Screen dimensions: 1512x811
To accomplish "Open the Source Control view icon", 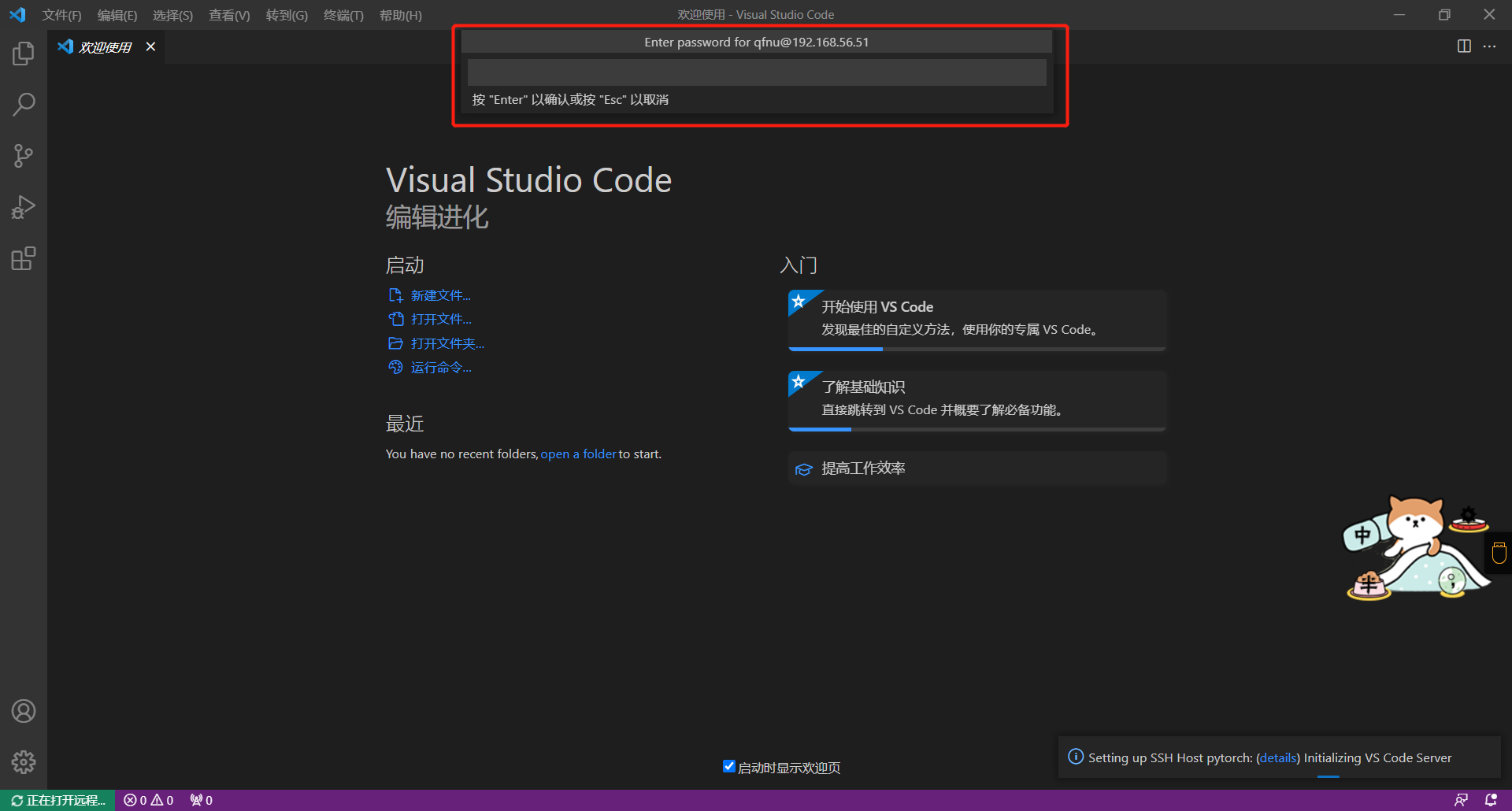I will click(24, 156).
